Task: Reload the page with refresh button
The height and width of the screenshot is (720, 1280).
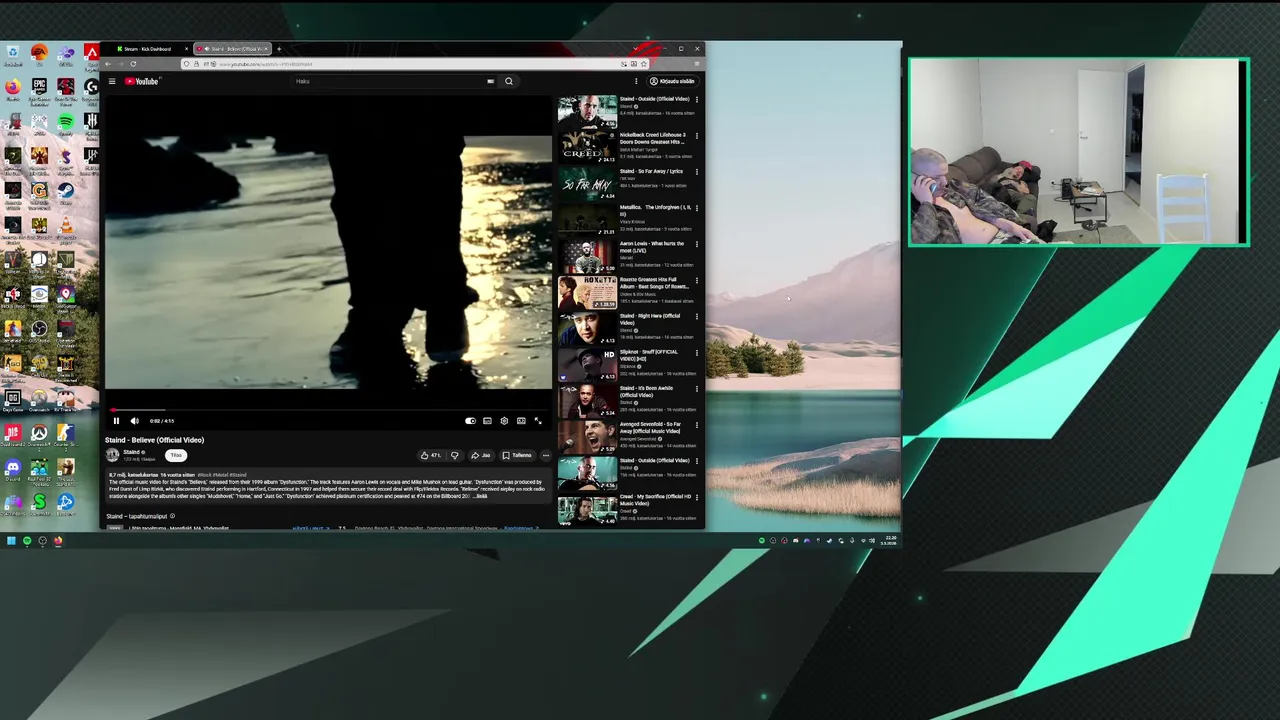Action: [x=133, y=64]
